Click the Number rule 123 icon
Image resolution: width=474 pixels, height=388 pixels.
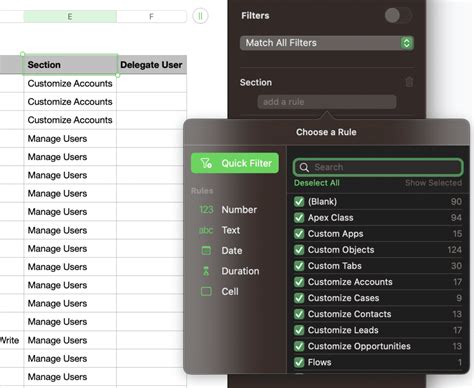click(x=206, y=210)
